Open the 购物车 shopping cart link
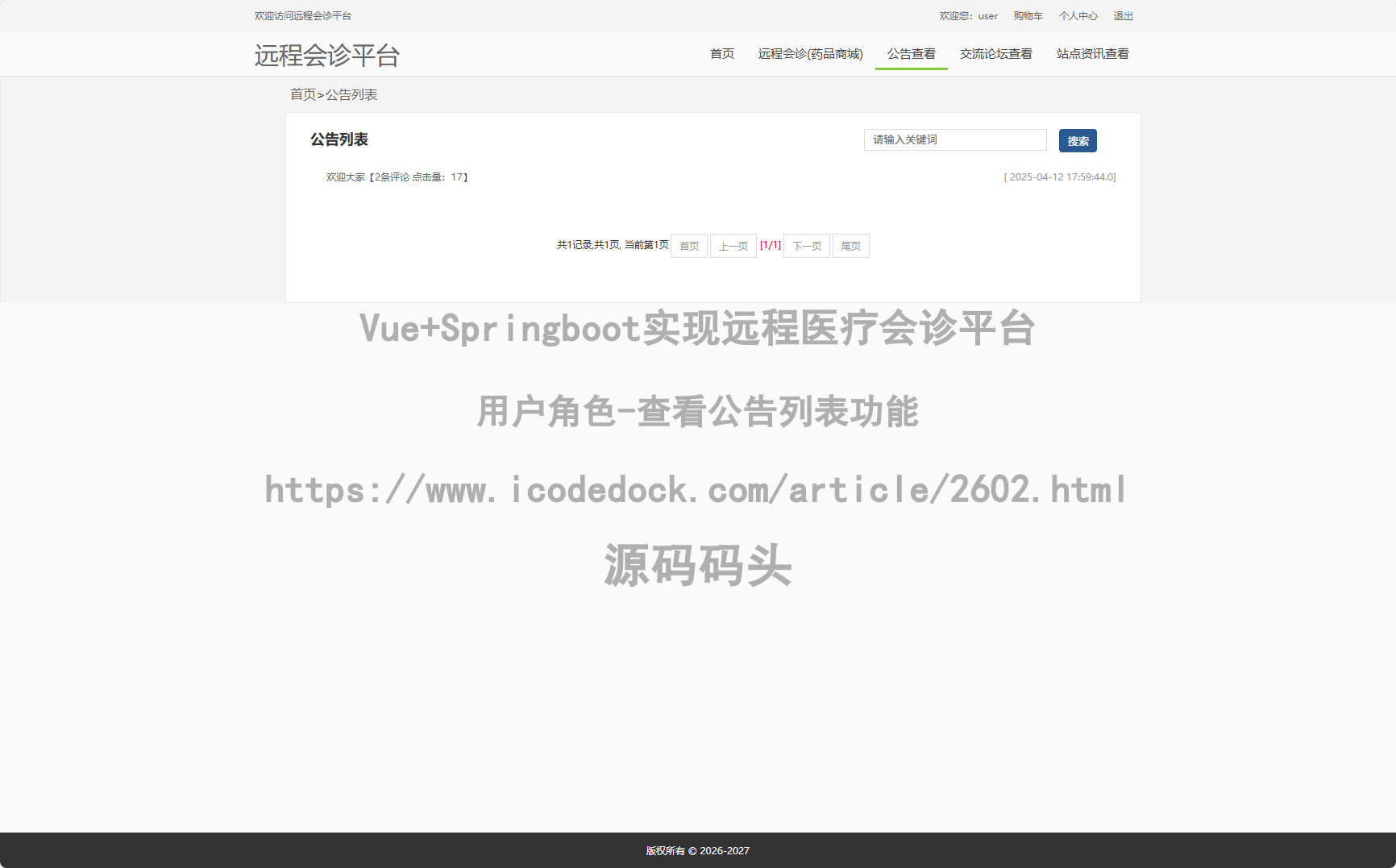The width and height of the screenshot is (1396, 868). point(1028,15)
